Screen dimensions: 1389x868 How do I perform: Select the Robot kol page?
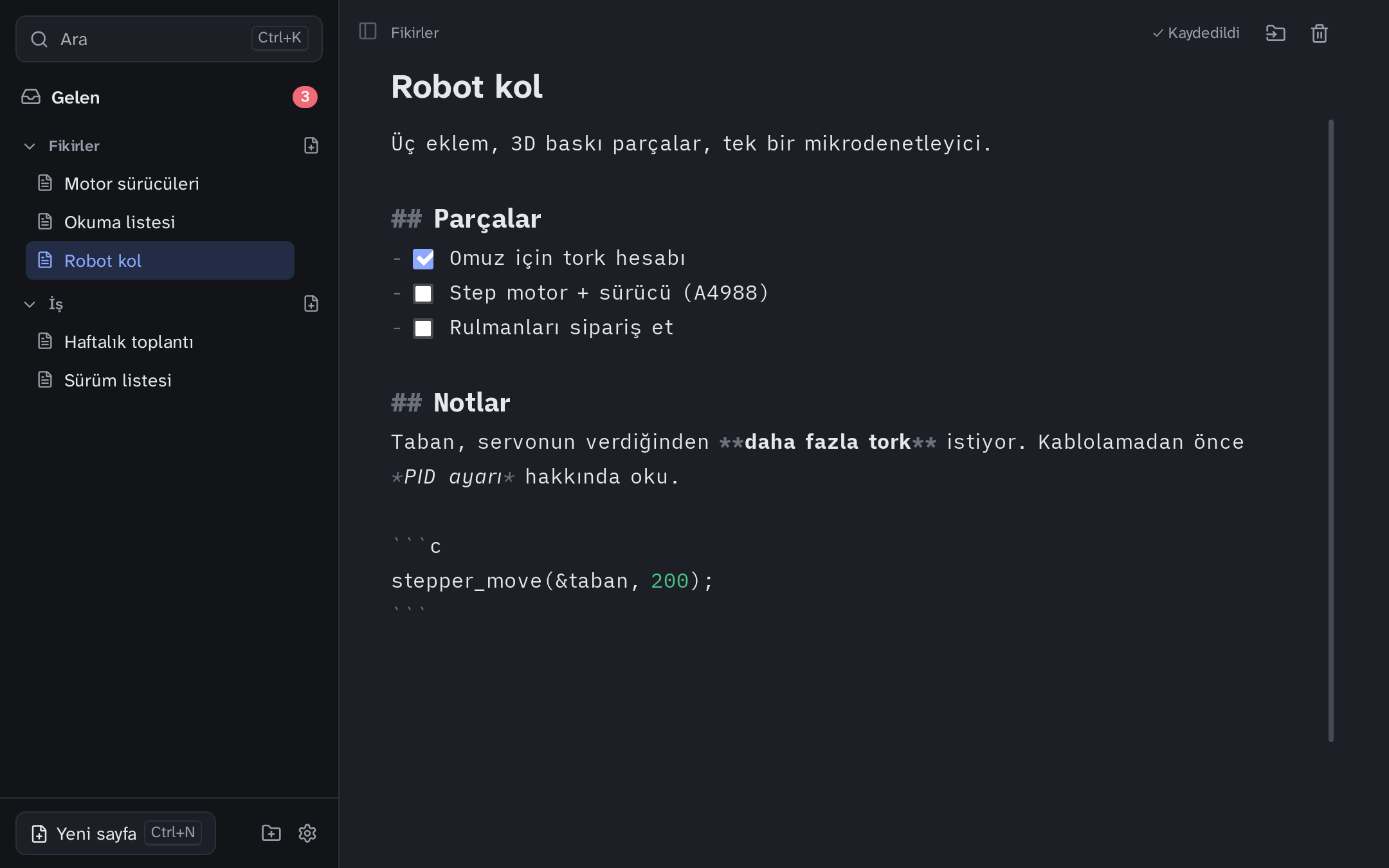click(160, 260)
